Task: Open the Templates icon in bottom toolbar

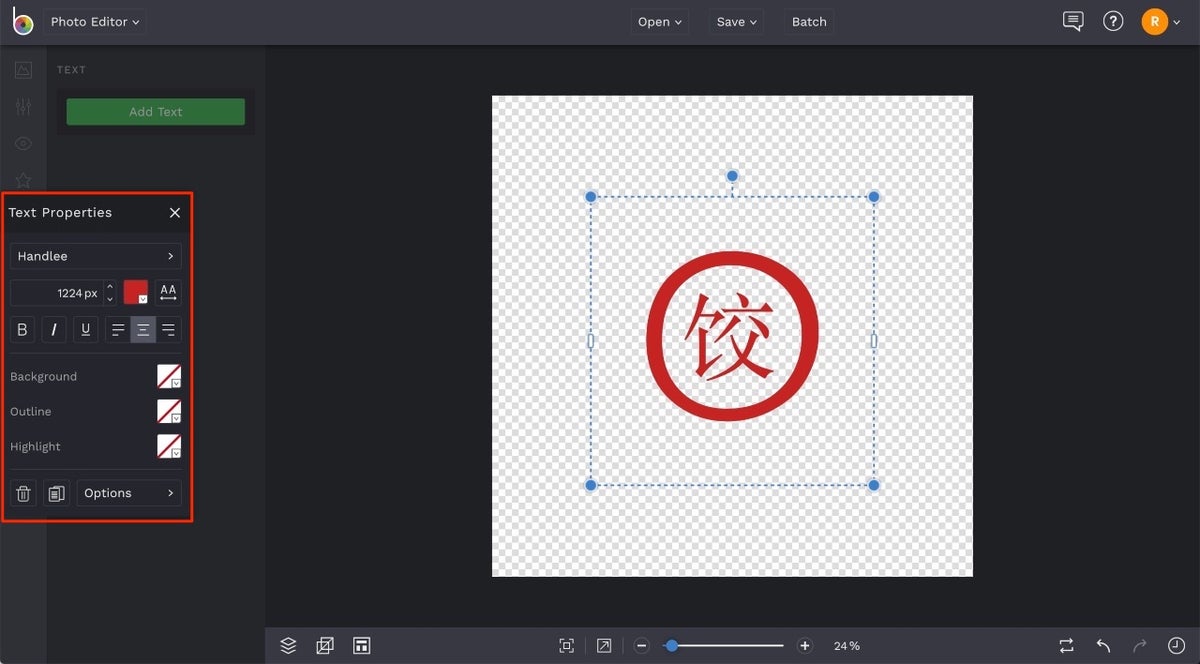Action: (x=361, y=645)
